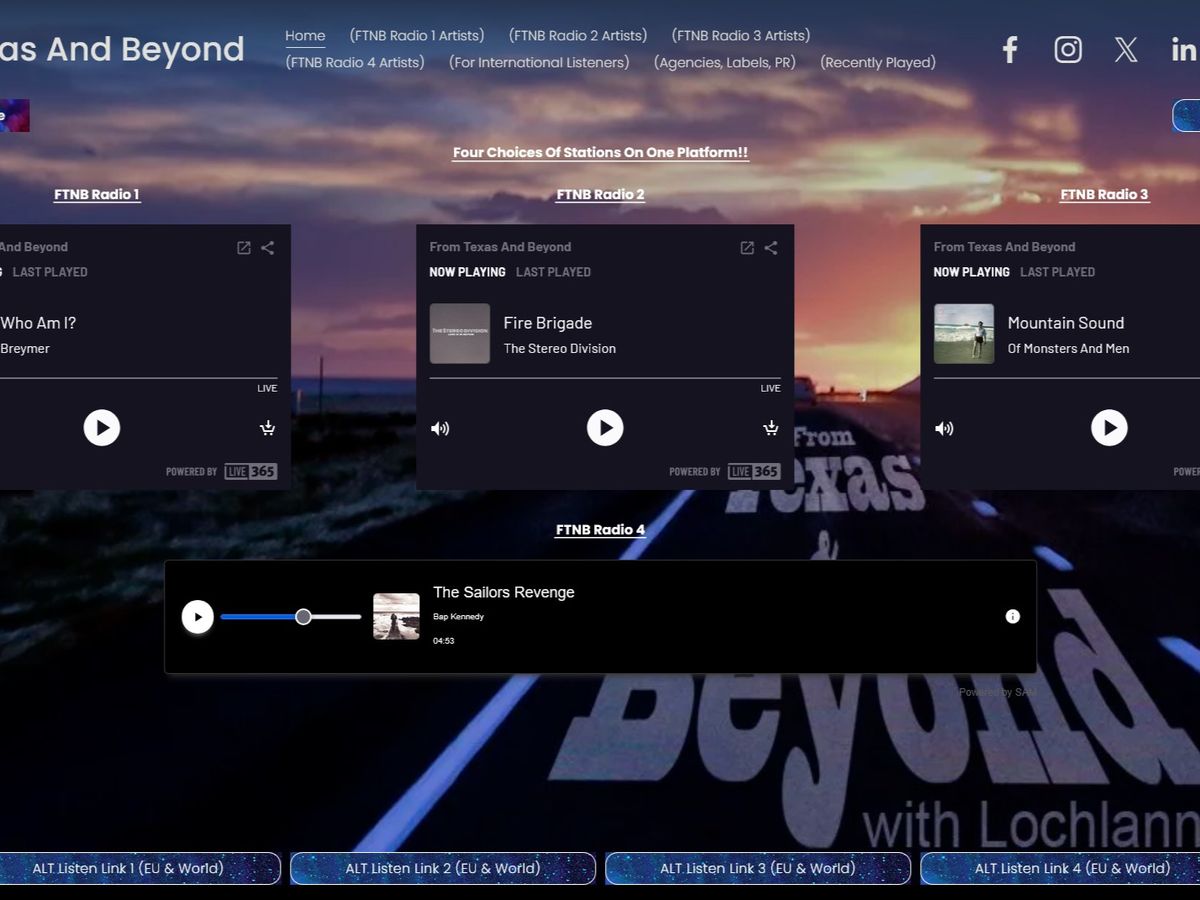
Task: Open the Instagram social icon
Action: 1068,50
